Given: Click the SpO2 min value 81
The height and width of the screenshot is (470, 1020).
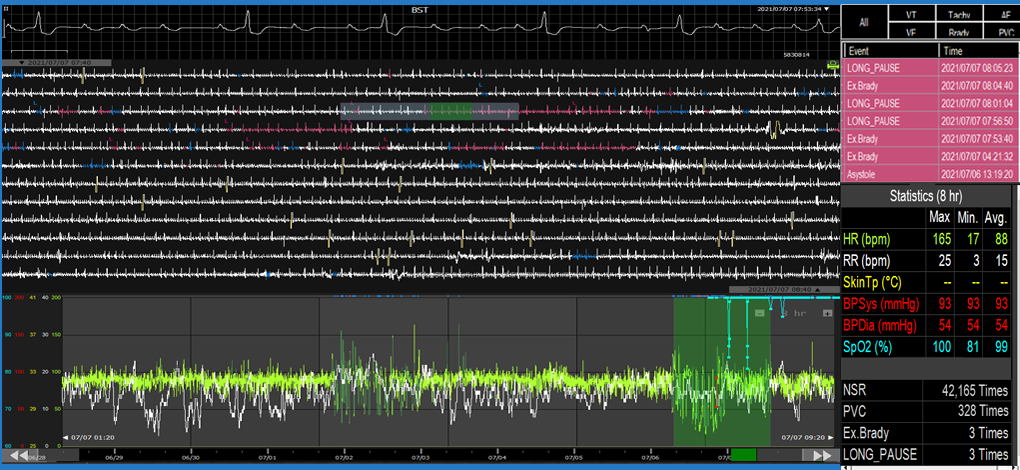Looking at the screenshot, I should point(971,348).
